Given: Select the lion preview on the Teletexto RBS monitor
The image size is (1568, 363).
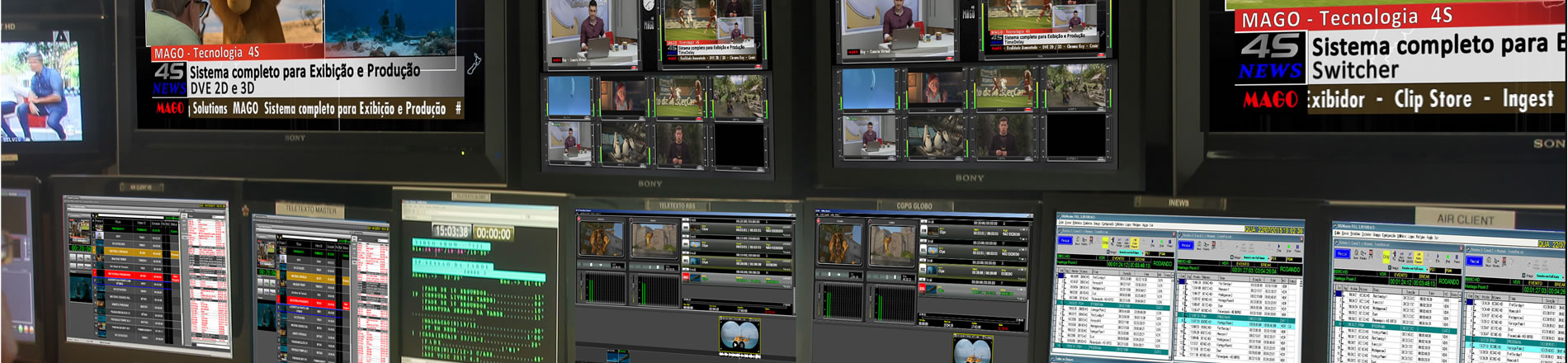Looking at the screenshot, I should 601,238.
